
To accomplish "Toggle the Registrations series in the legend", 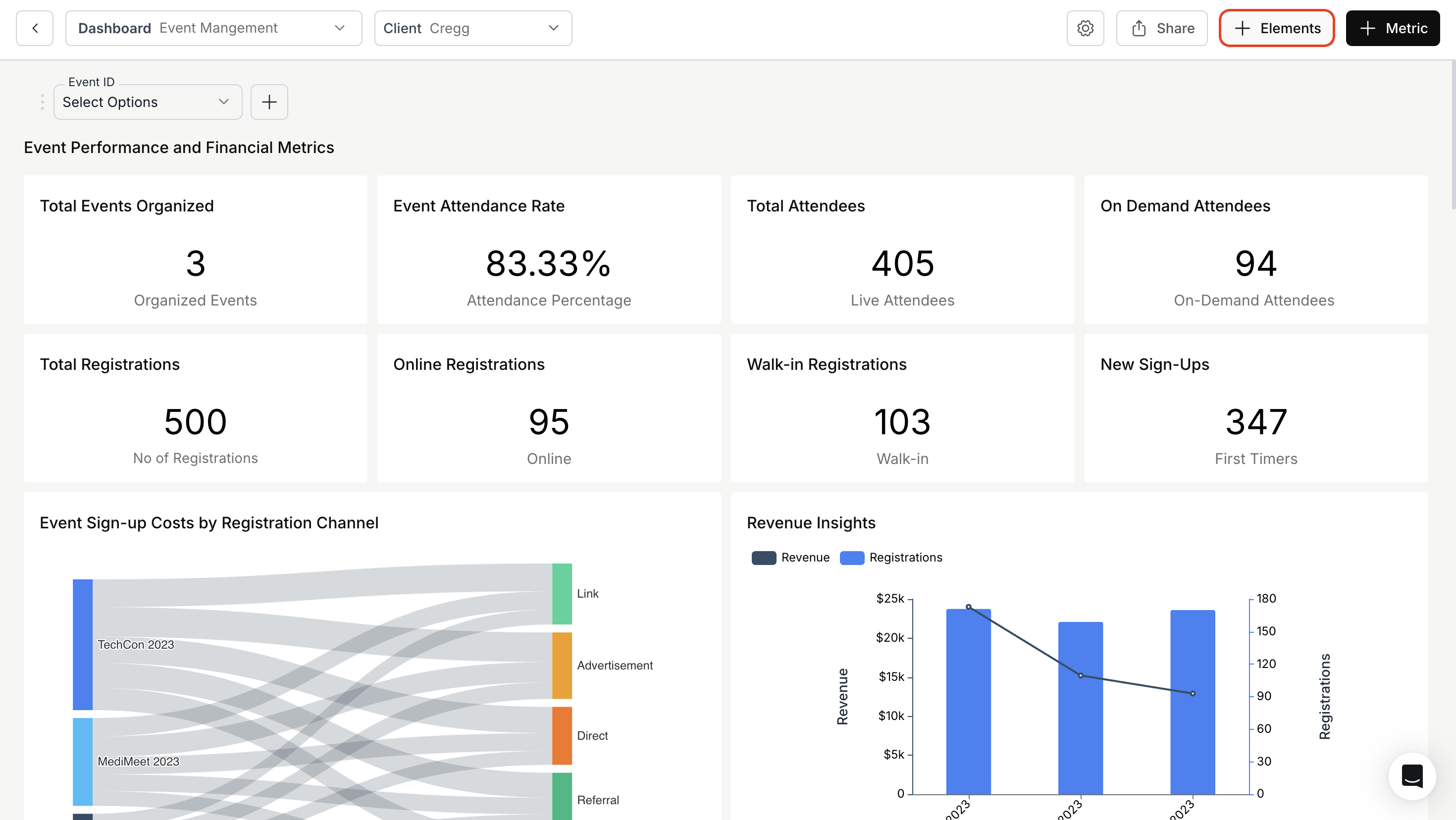I will 891,557.
